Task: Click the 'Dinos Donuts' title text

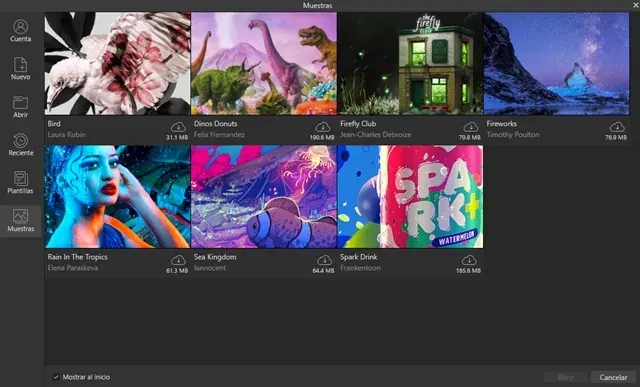Action: (x=216, y=124)
